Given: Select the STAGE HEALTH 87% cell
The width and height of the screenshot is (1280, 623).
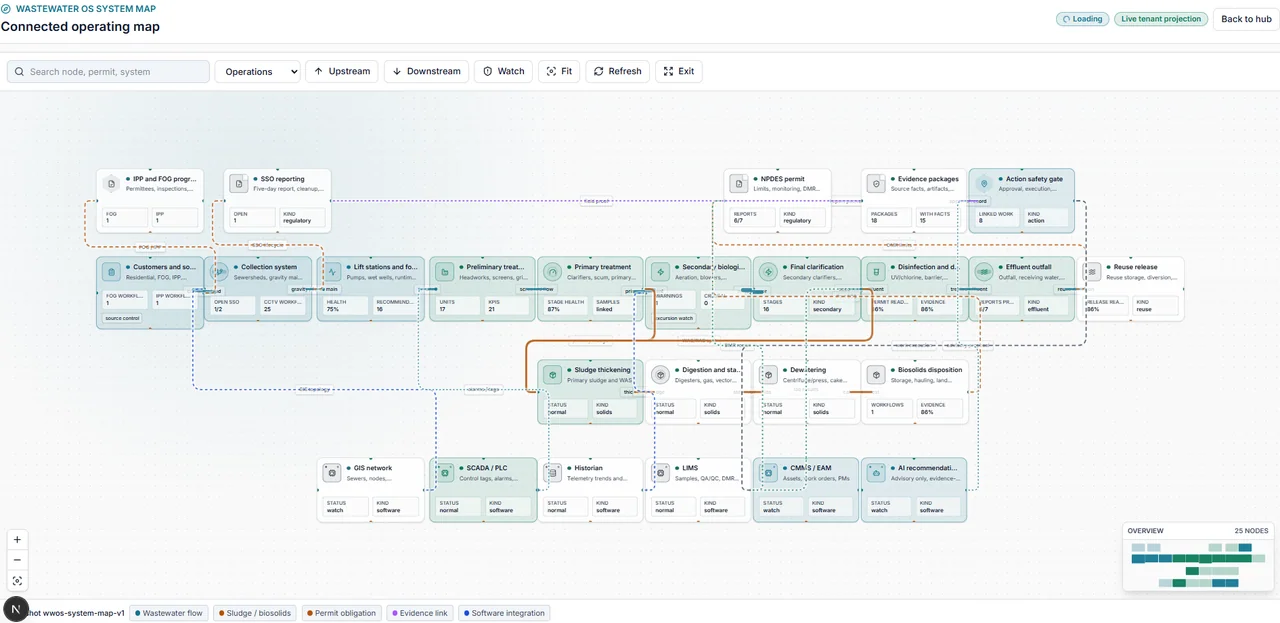Looking at the screenshot, I should pyautogui.click(x=566, y=305).
